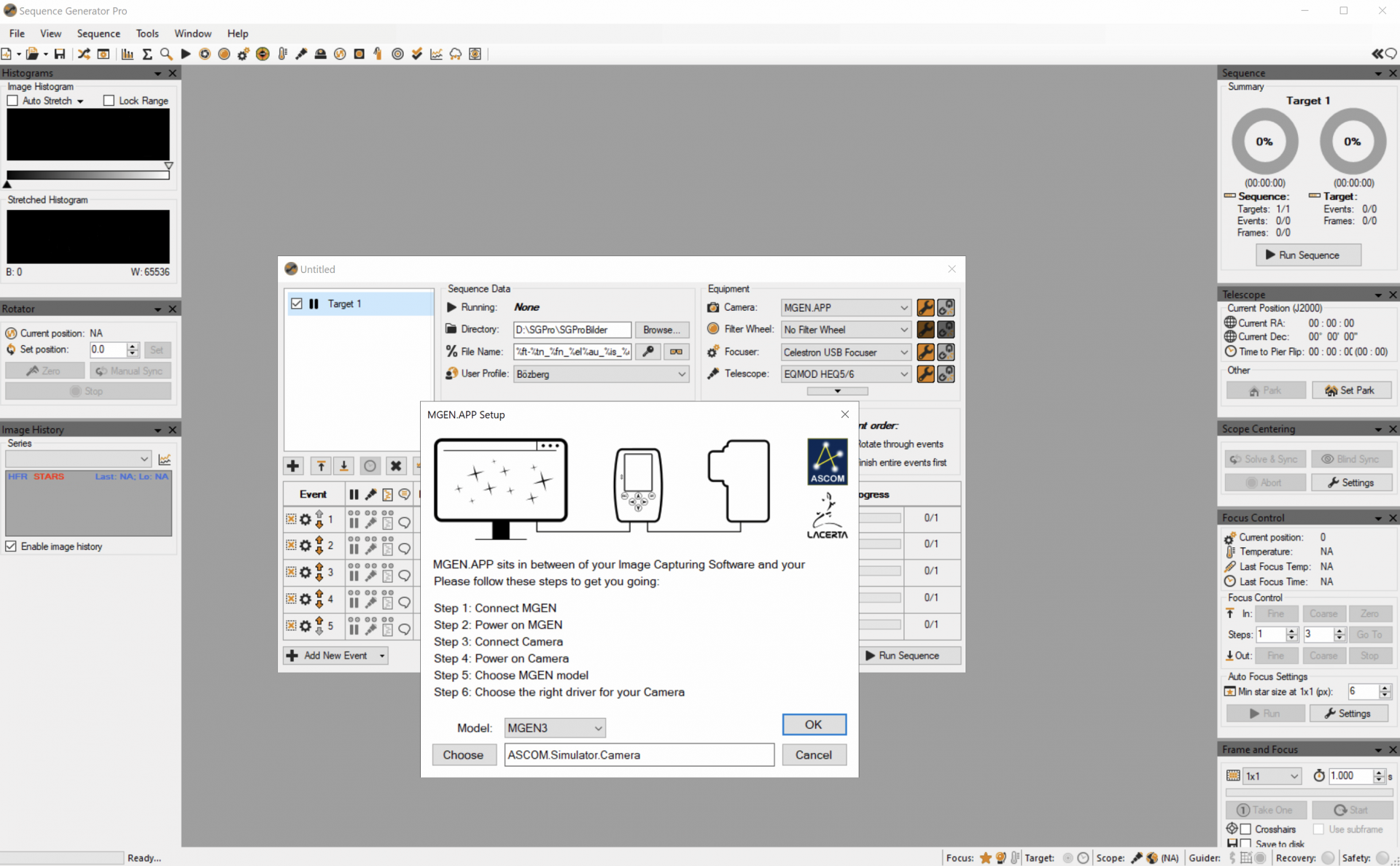
Task: Open options gear for event 3
Action: click(x=306, y=573)
